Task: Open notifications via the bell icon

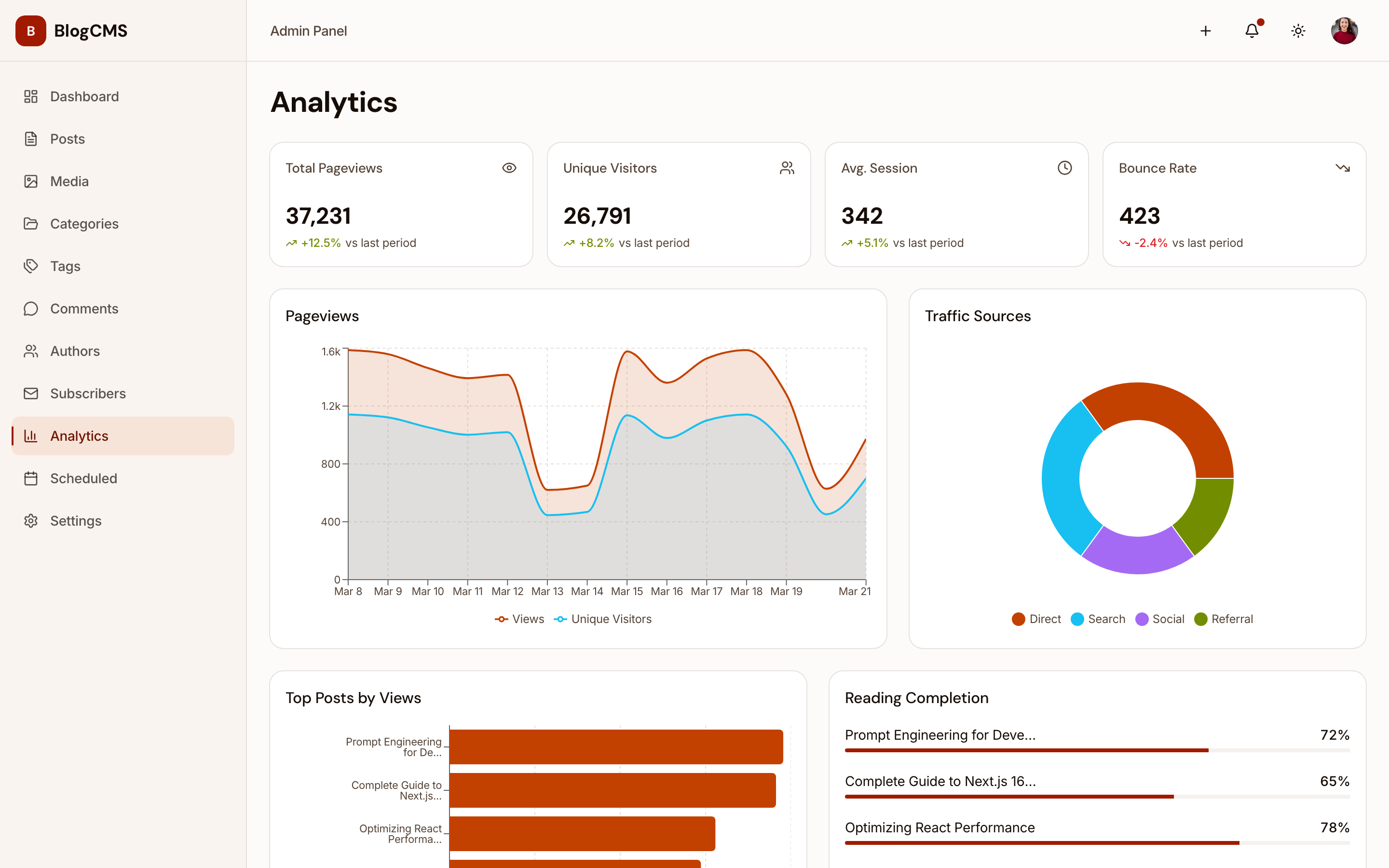Action: coord(1251,31)
